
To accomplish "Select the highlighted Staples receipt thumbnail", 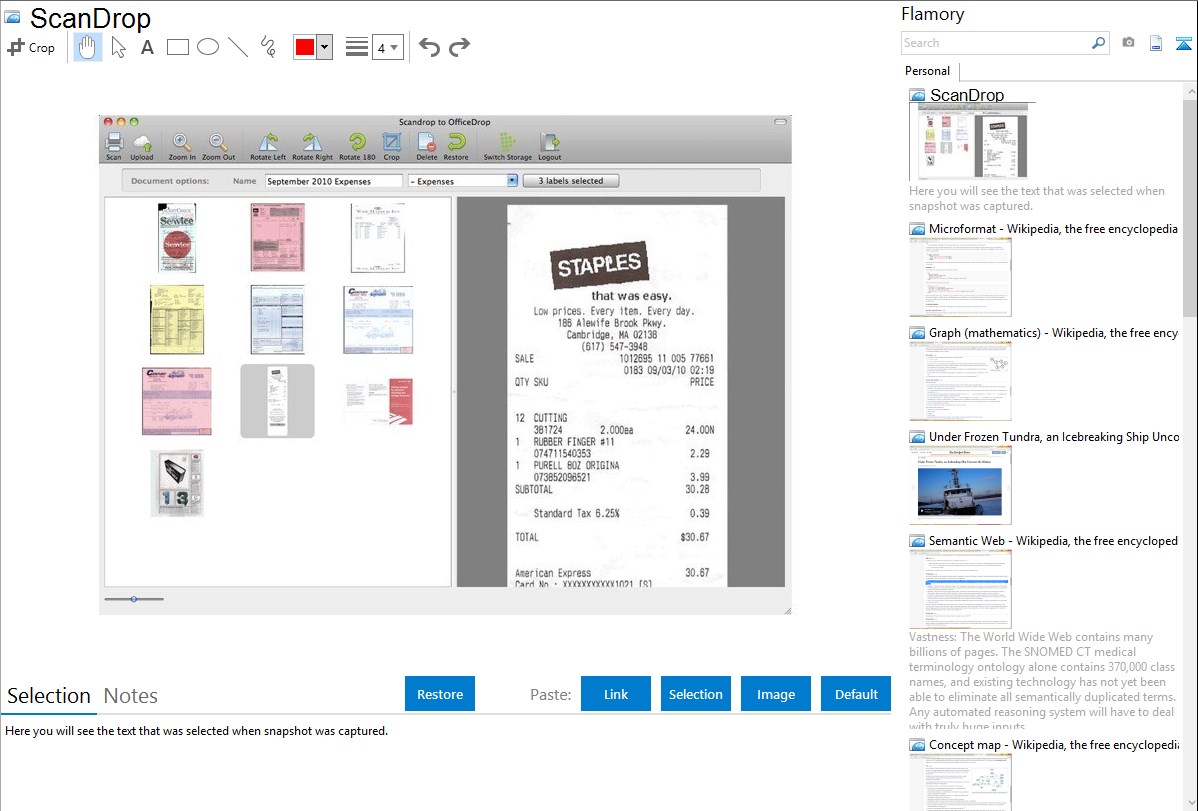I will [x=277, y=401].
